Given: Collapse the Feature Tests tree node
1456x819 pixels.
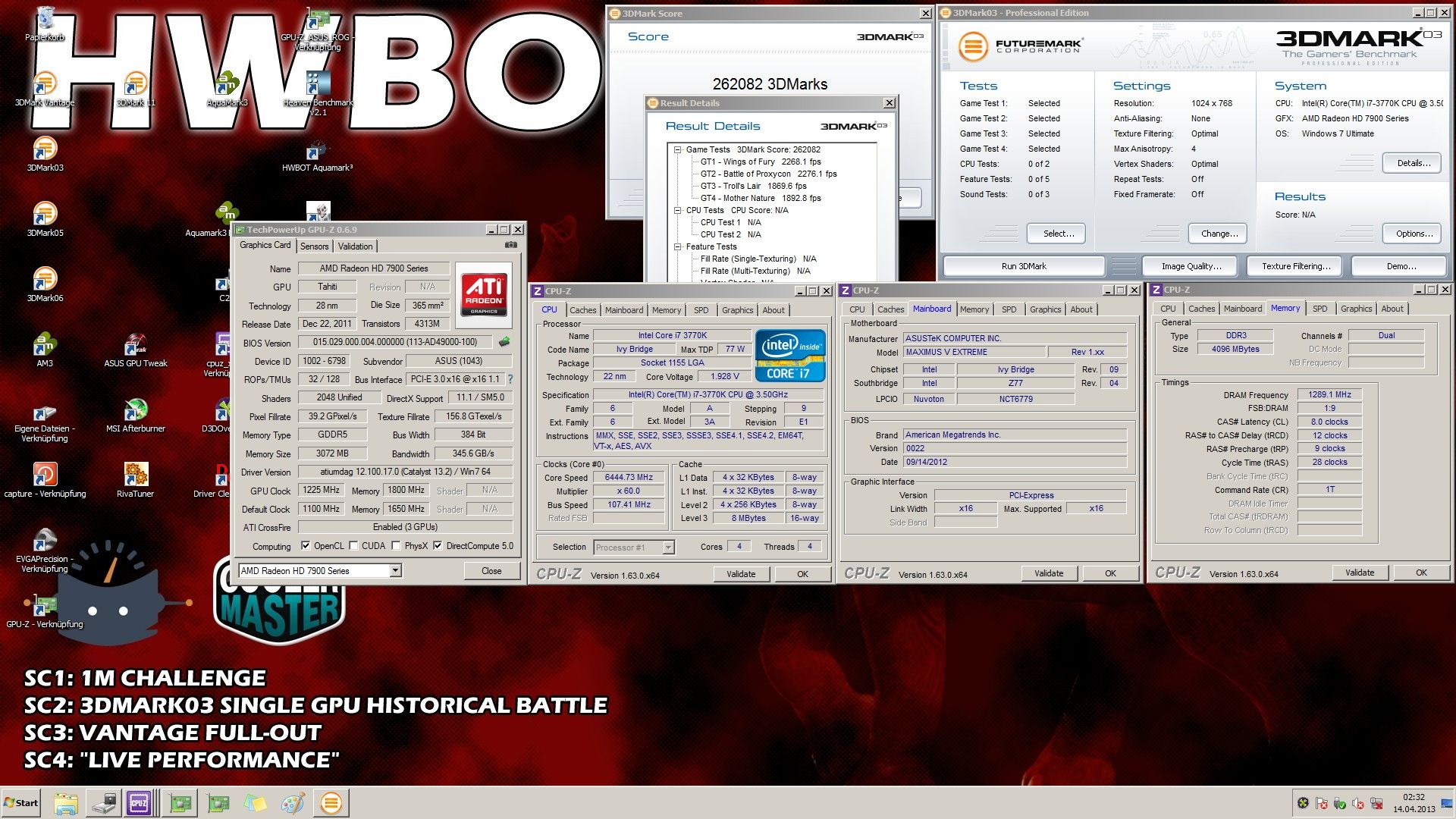Looking at the screenshot, I should (678, 246).
